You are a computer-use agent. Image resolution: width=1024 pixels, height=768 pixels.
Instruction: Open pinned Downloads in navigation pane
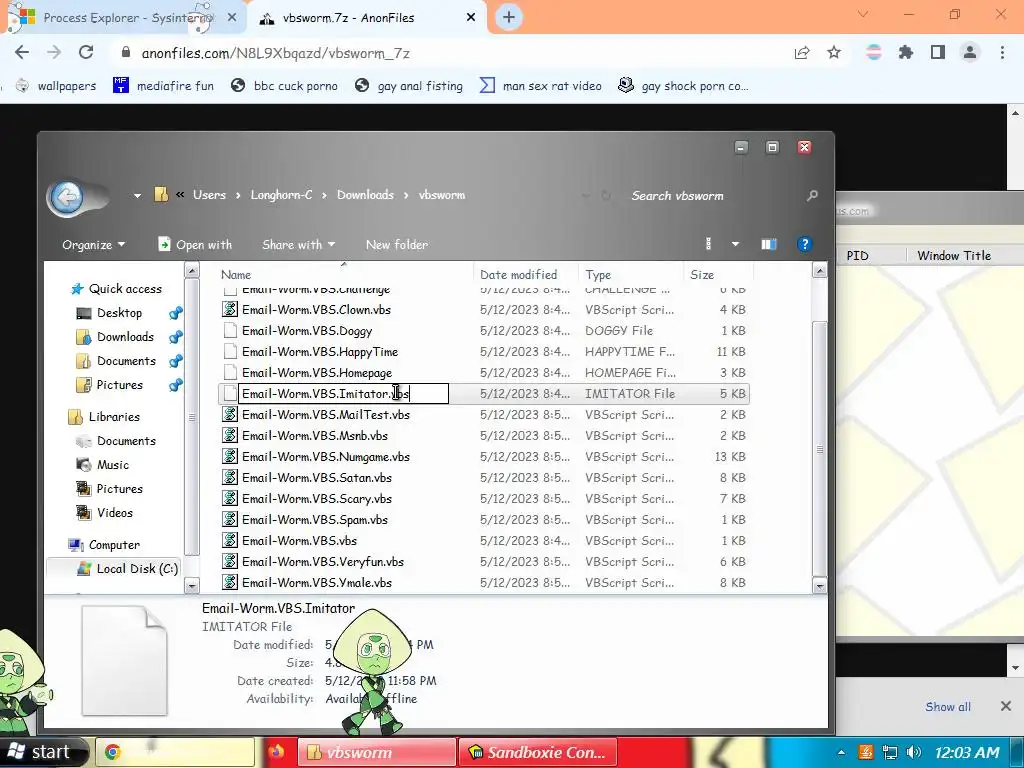tap(115, 337)
